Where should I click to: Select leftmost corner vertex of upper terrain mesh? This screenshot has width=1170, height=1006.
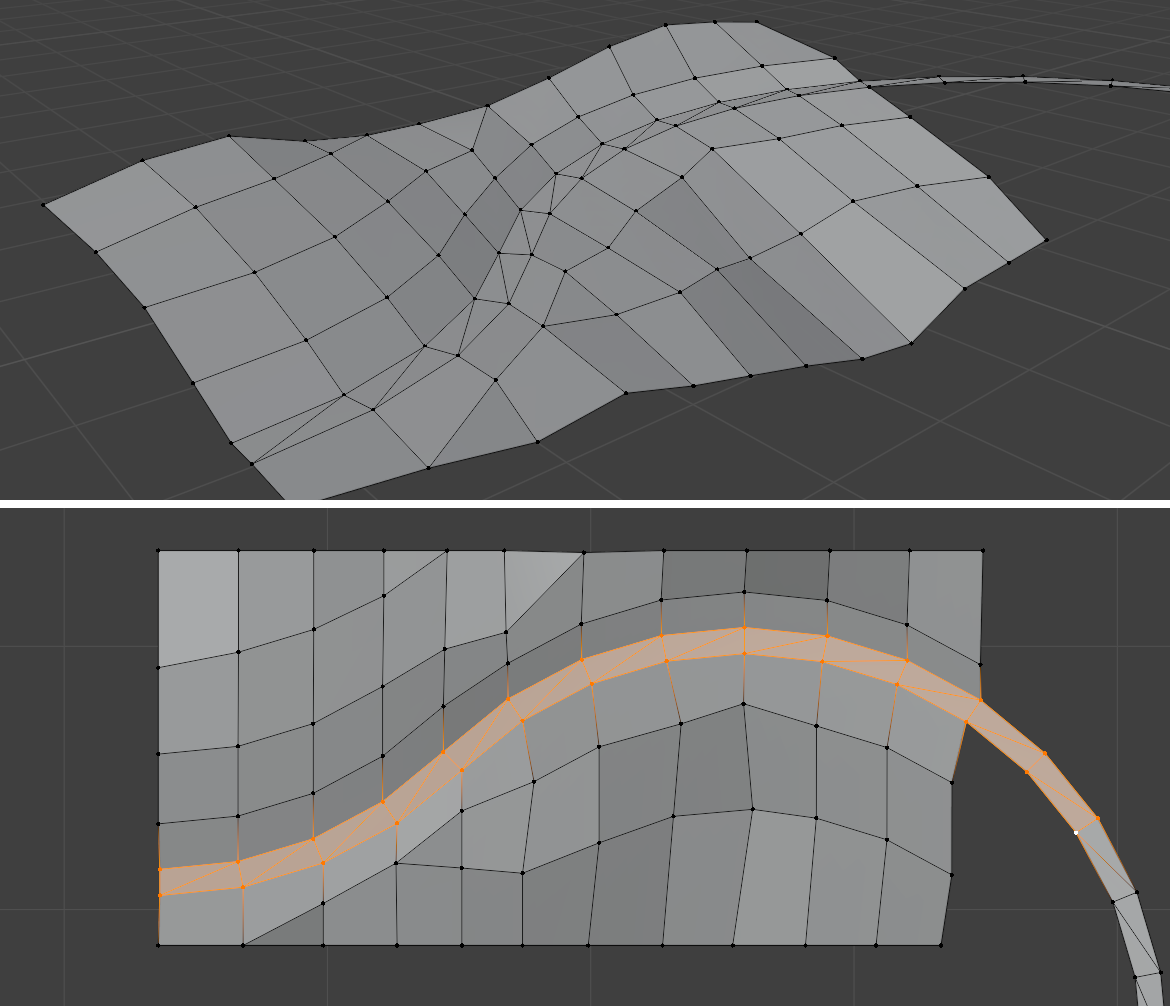[43, 204]
